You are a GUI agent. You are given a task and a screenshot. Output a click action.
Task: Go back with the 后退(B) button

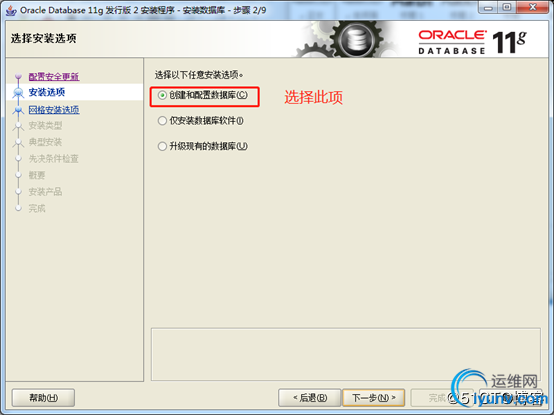(x=310, y=398)
